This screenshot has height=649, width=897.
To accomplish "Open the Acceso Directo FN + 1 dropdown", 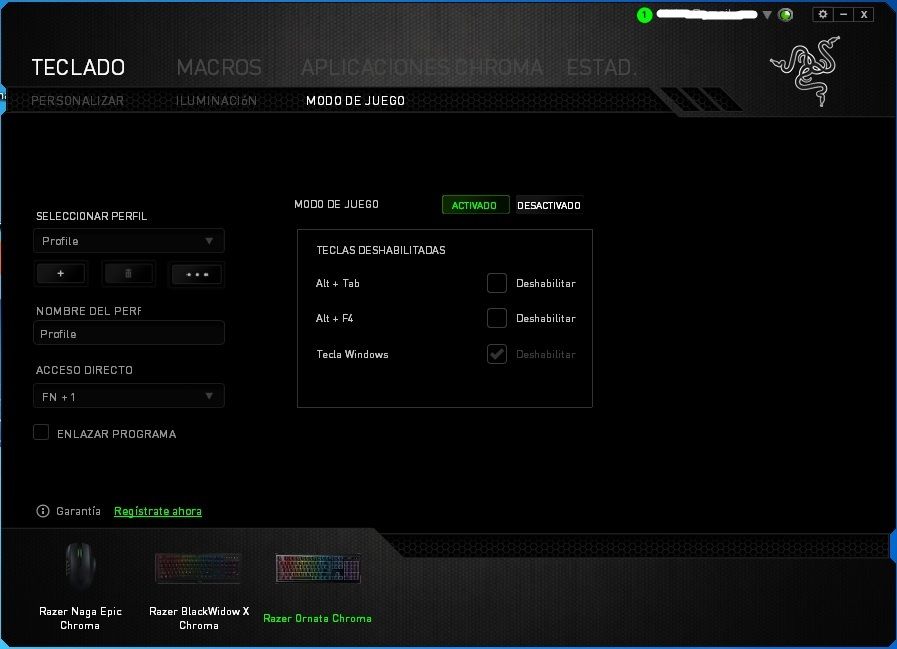I will click(x=128, y=396).
